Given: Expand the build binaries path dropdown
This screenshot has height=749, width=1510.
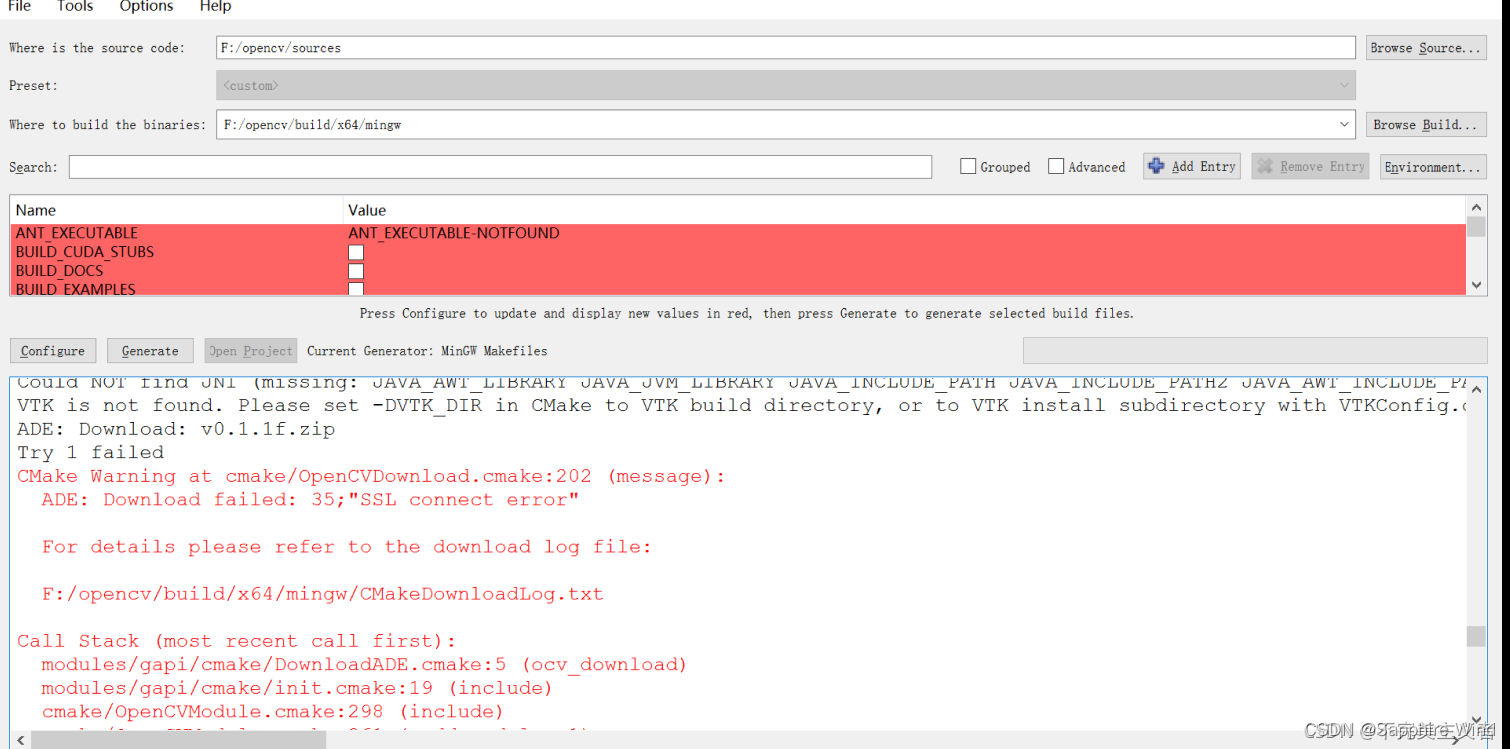Looking at the screenshot, I should coord(1344,125).
